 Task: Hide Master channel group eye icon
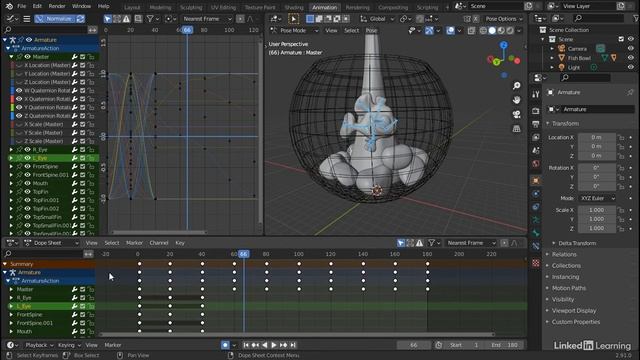[x=28, y=57]
